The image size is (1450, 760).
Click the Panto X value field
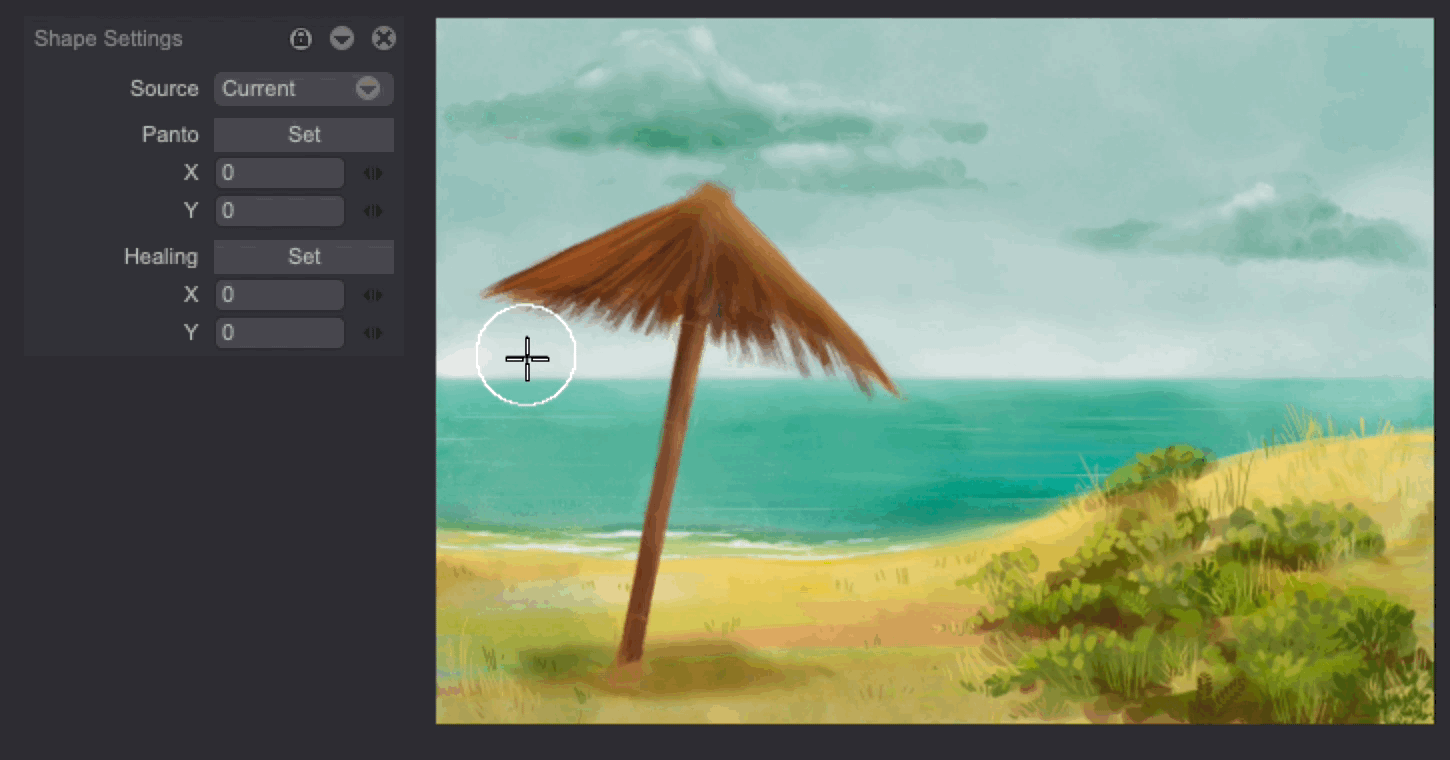tap(279, 173)
